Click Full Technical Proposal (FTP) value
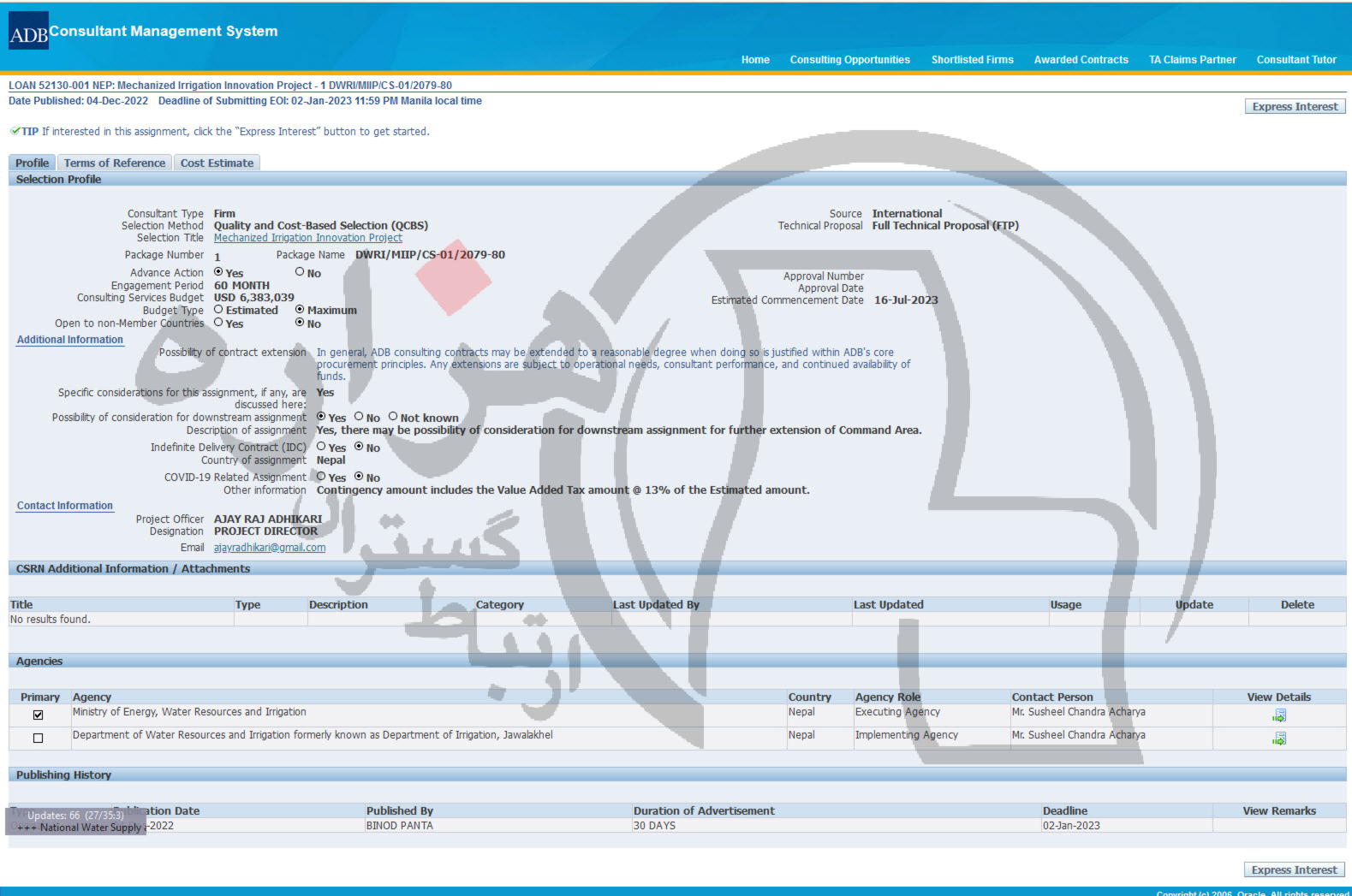The image size is (1352, 896). [x=945, y=226]
